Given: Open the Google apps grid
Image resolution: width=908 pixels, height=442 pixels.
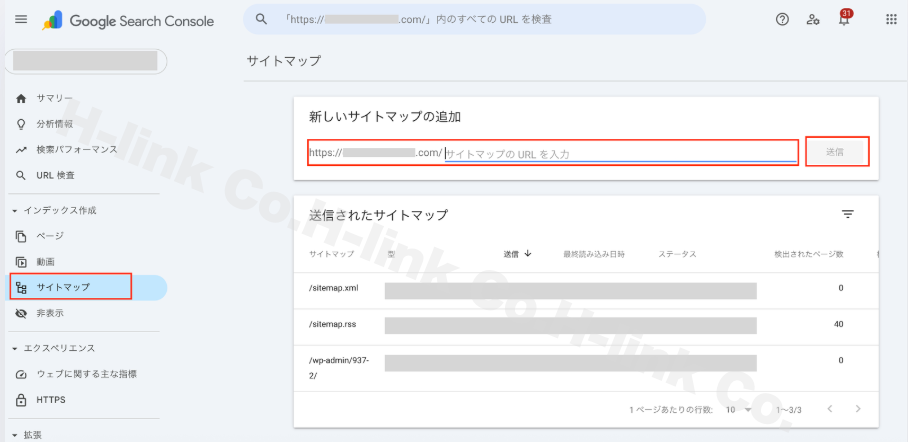Looking at the screenshot, I should [x=891, y=19].
